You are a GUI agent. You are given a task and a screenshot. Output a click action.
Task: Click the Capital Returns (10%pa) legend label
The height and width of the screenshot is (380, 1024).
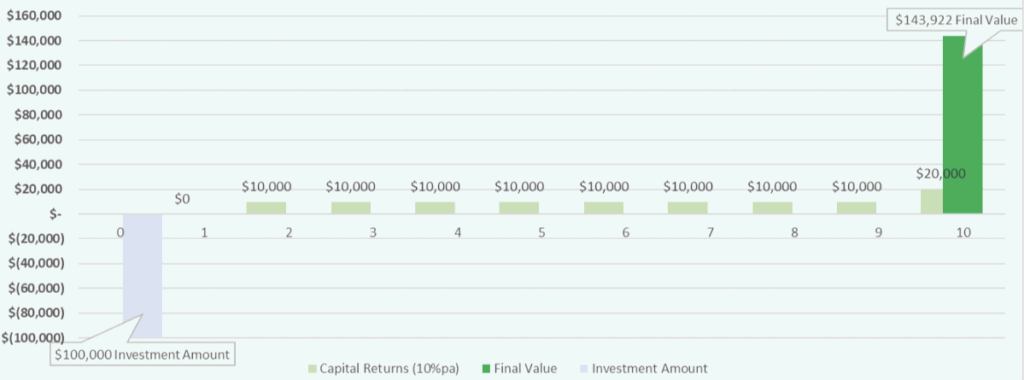pyautogui.click(x=389, y=369)
